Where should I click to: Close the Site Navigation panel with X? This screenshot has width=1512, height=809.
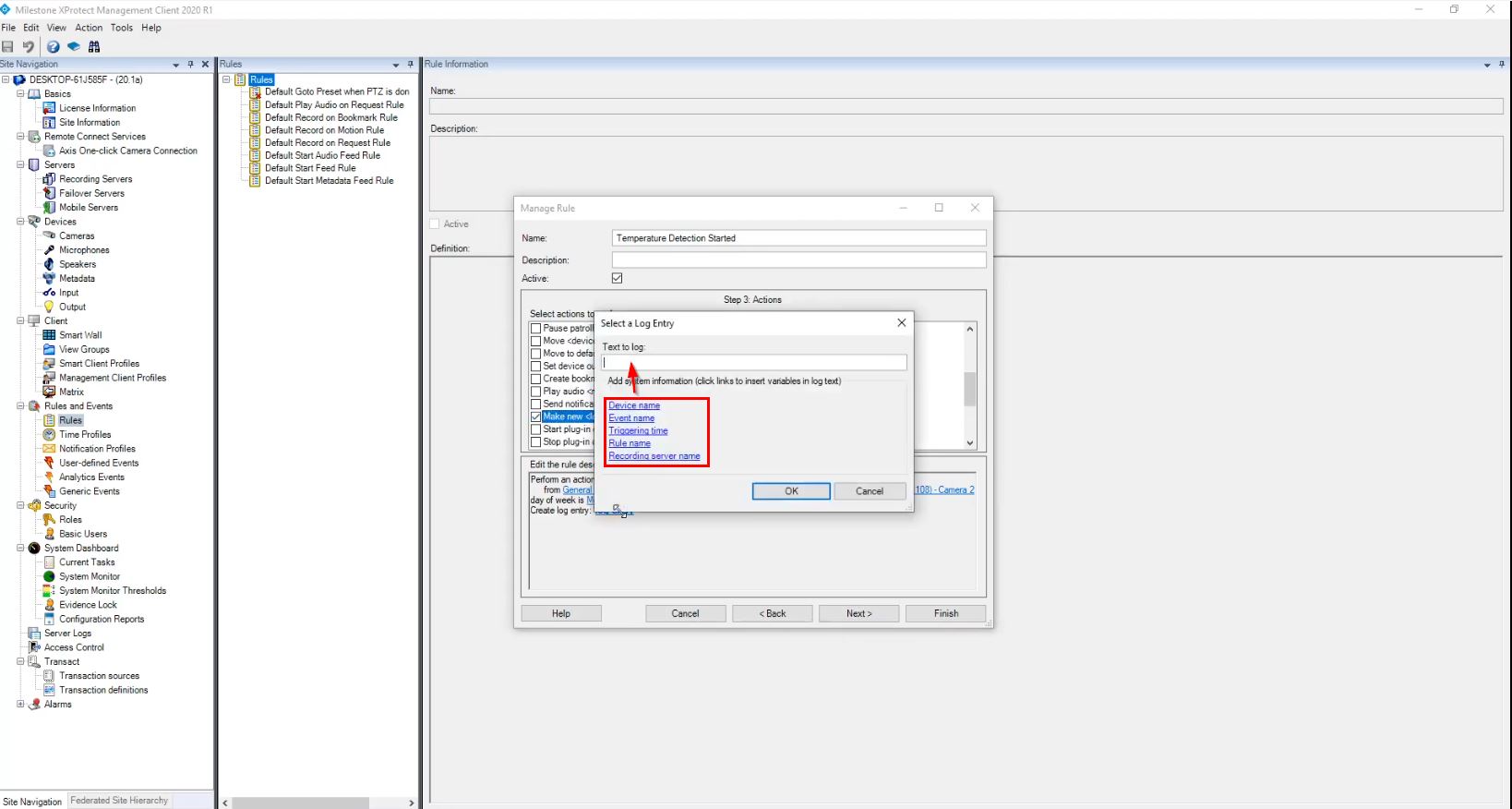(205, 65)
